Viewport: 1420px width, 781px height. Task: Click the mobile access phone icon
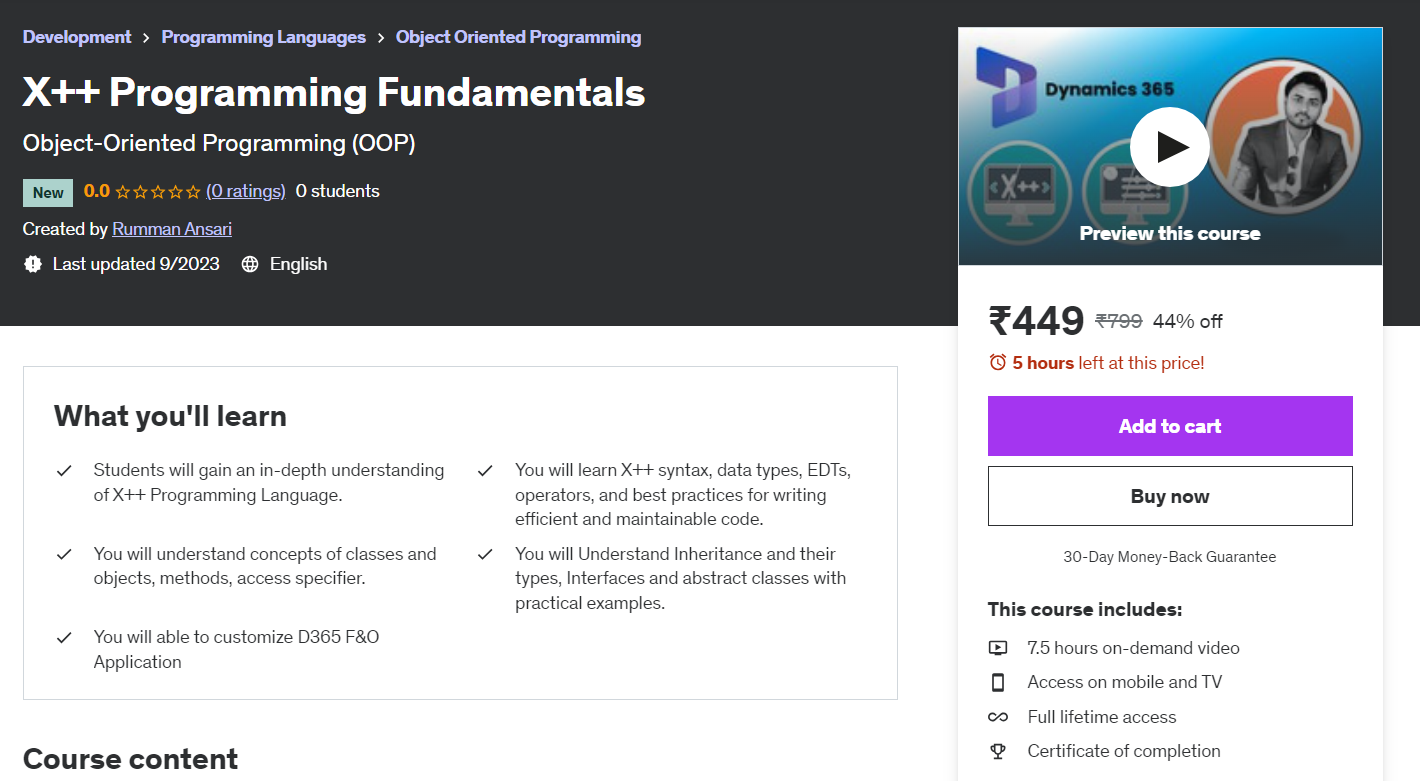click(997, 682)
